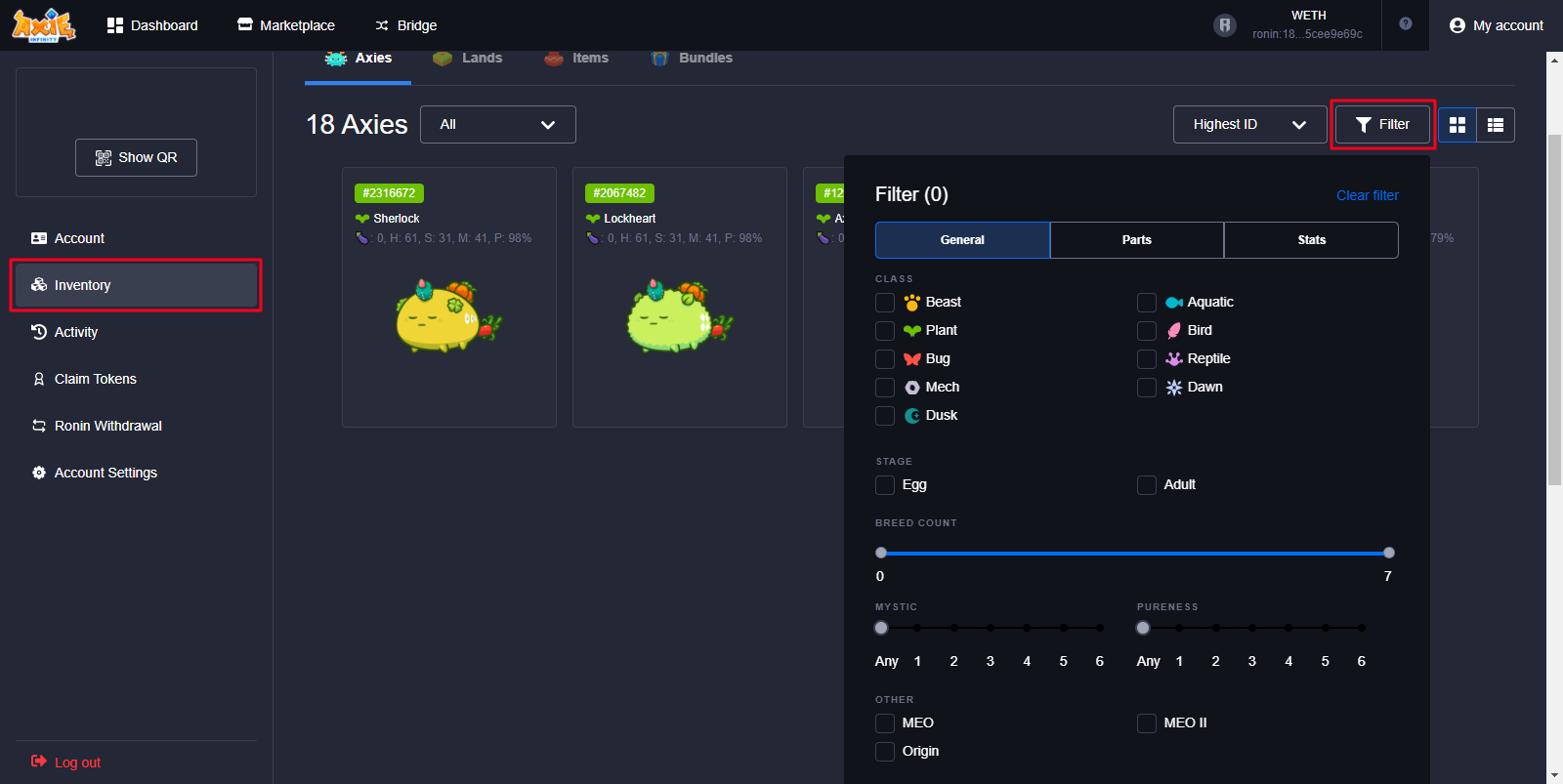Click the Beast paw class icon
The width and height of the screenshot is (1563, 784).
coord(912,303)
